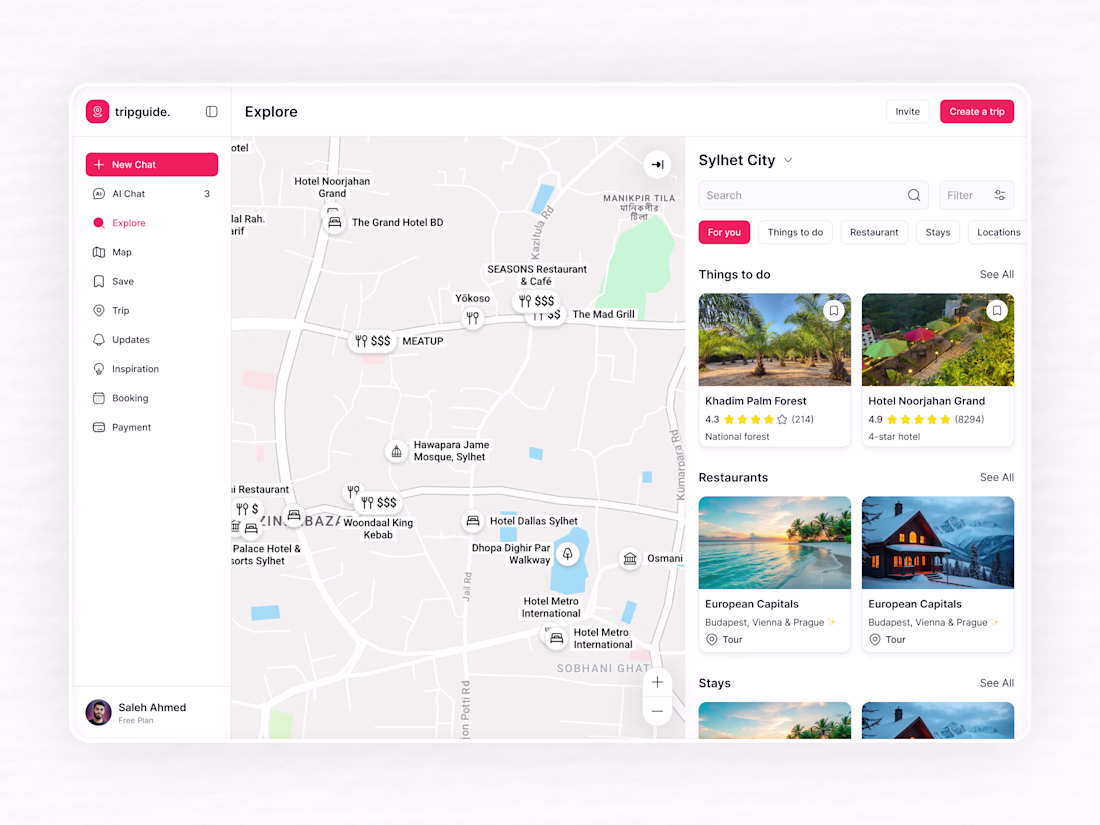Open Hotel Noorjahan Grand photo
This screenshot has width=1100, height=825.
pos(937,340)
